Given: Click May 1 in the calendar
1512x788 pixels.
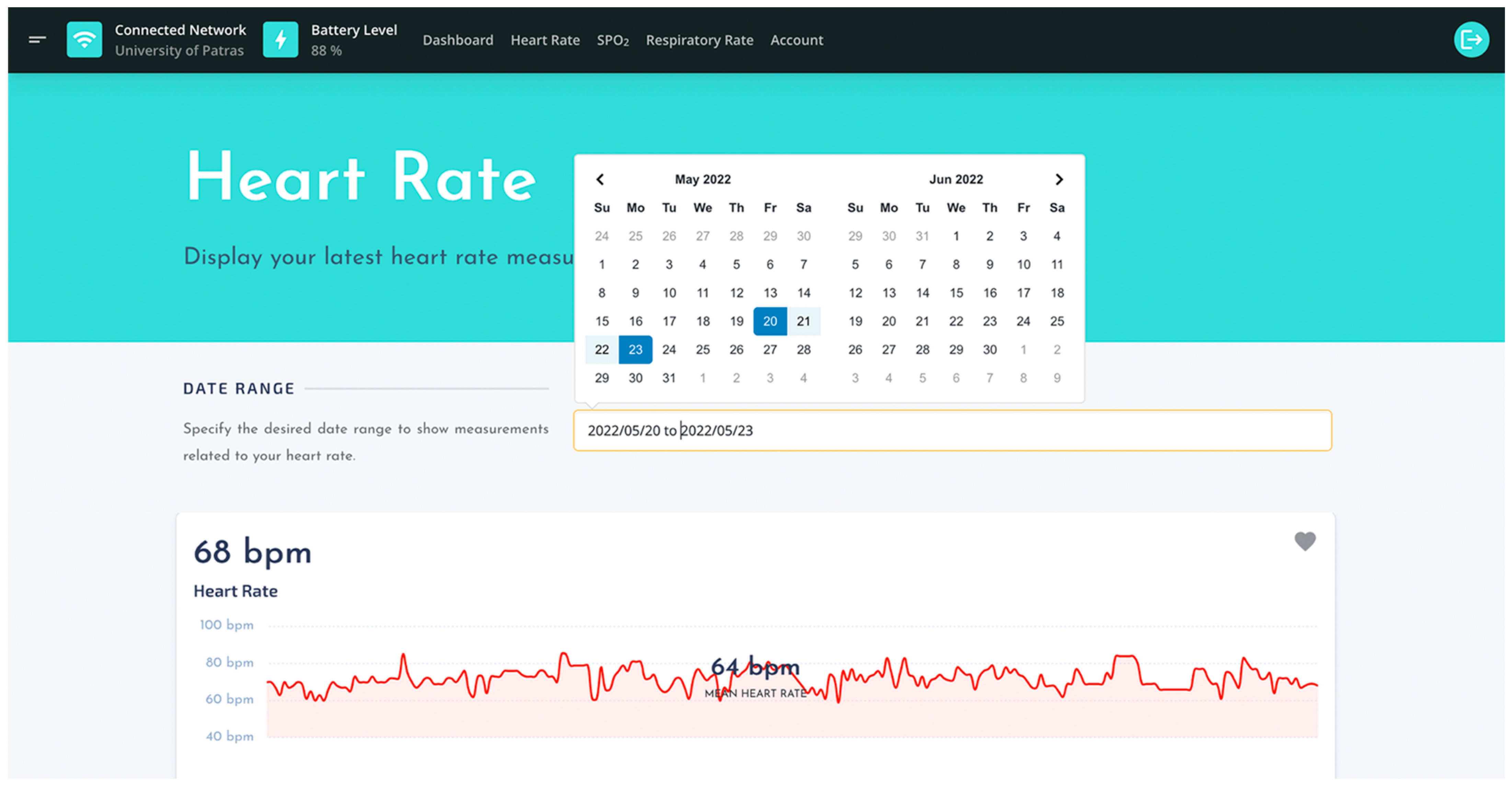Looking at the screenshot, I should (602, 265).
